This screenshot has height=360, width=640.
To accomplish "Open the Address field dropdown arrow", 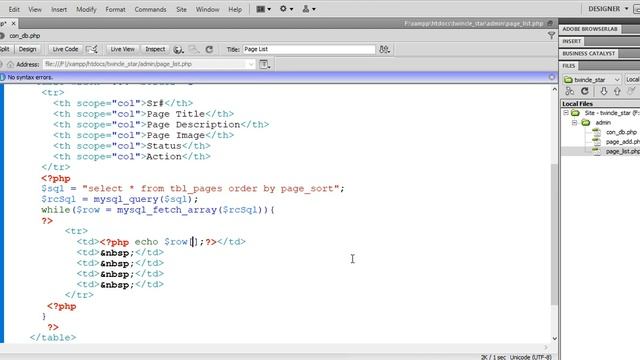I will (x=250, y=64).
